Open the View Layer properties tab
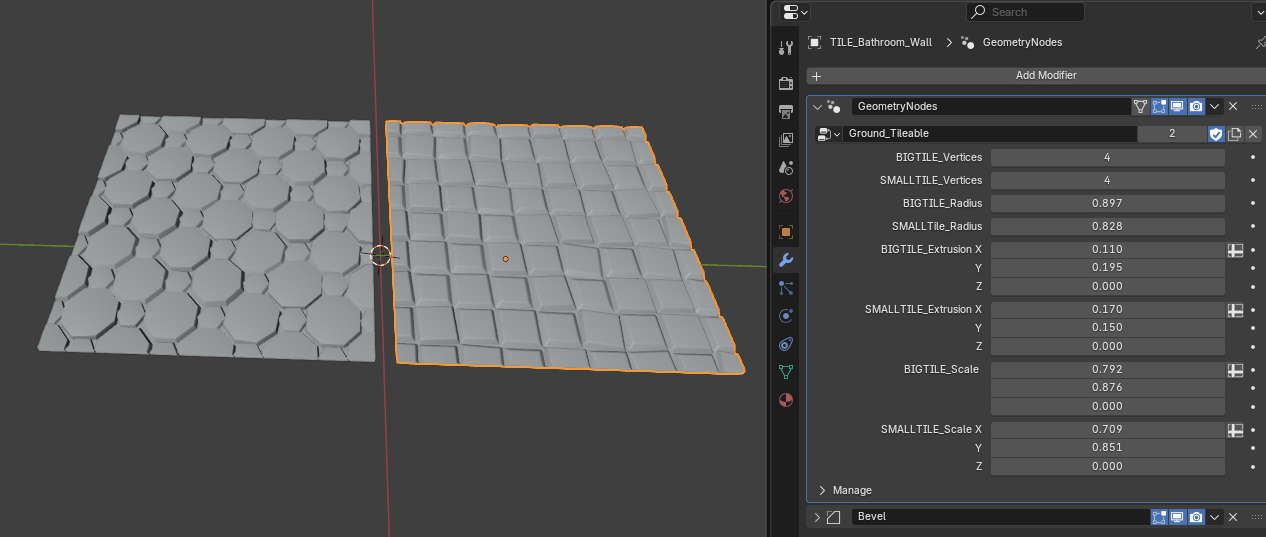This screenshot has height=537, width=1266. click(786, 139)
